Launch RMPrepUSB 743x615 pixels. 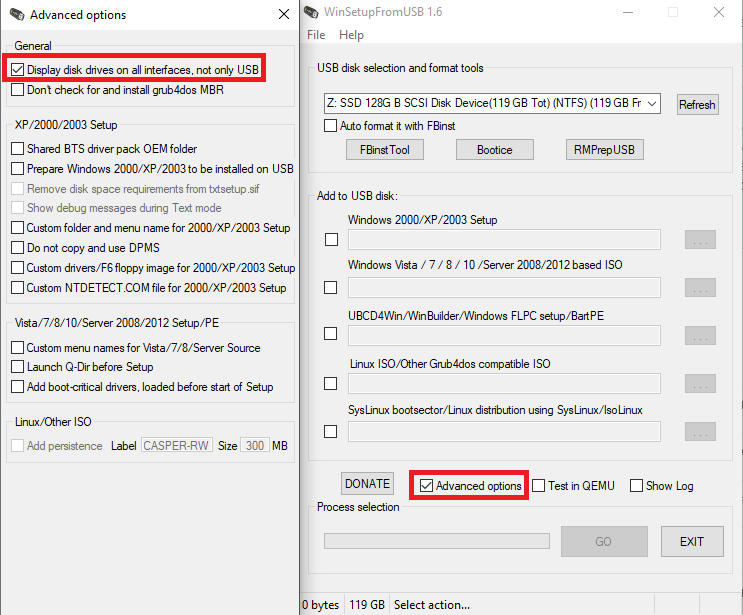[x=605, y=150]
